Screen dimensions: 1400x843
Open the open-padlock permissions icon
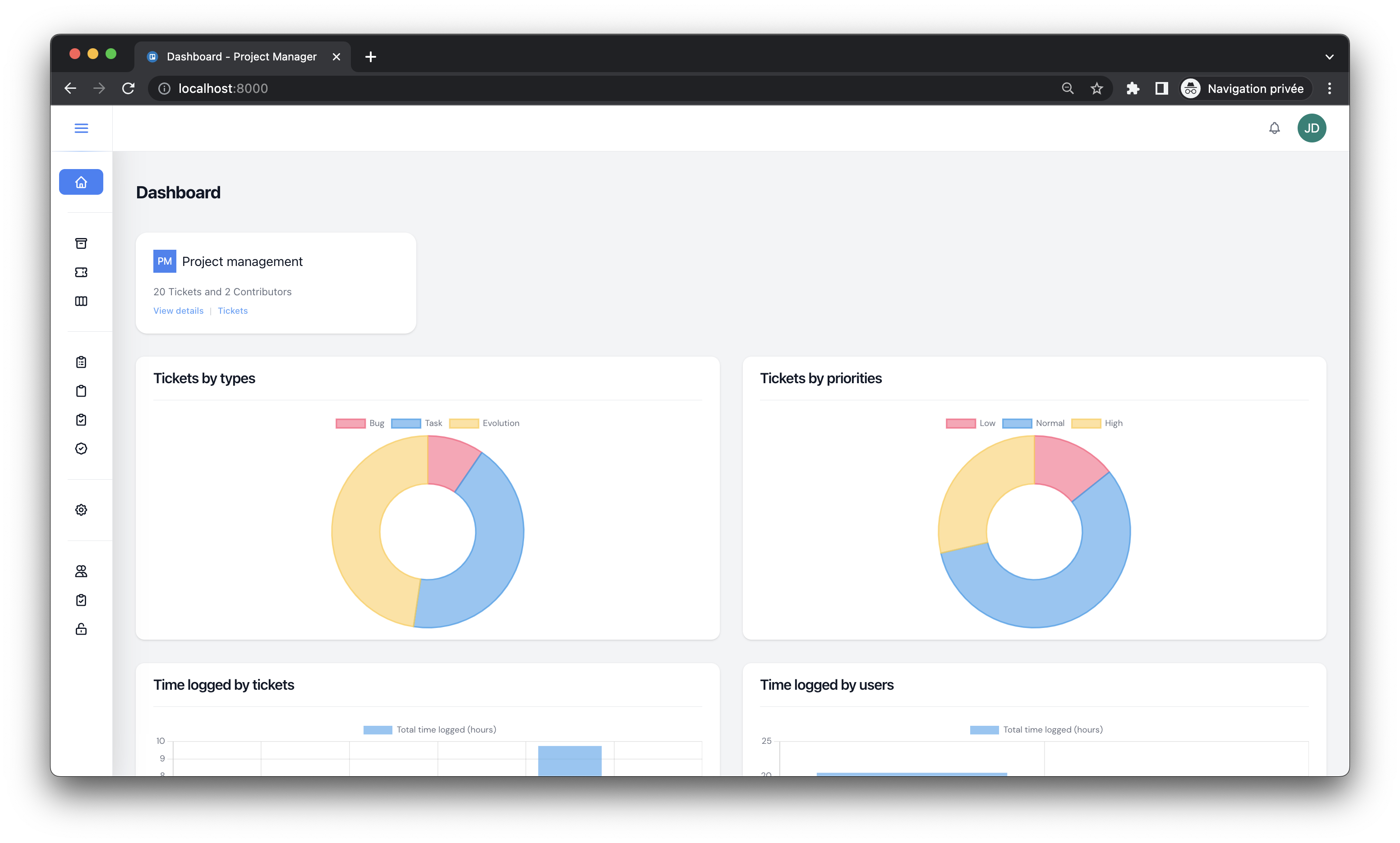point(81,629)
